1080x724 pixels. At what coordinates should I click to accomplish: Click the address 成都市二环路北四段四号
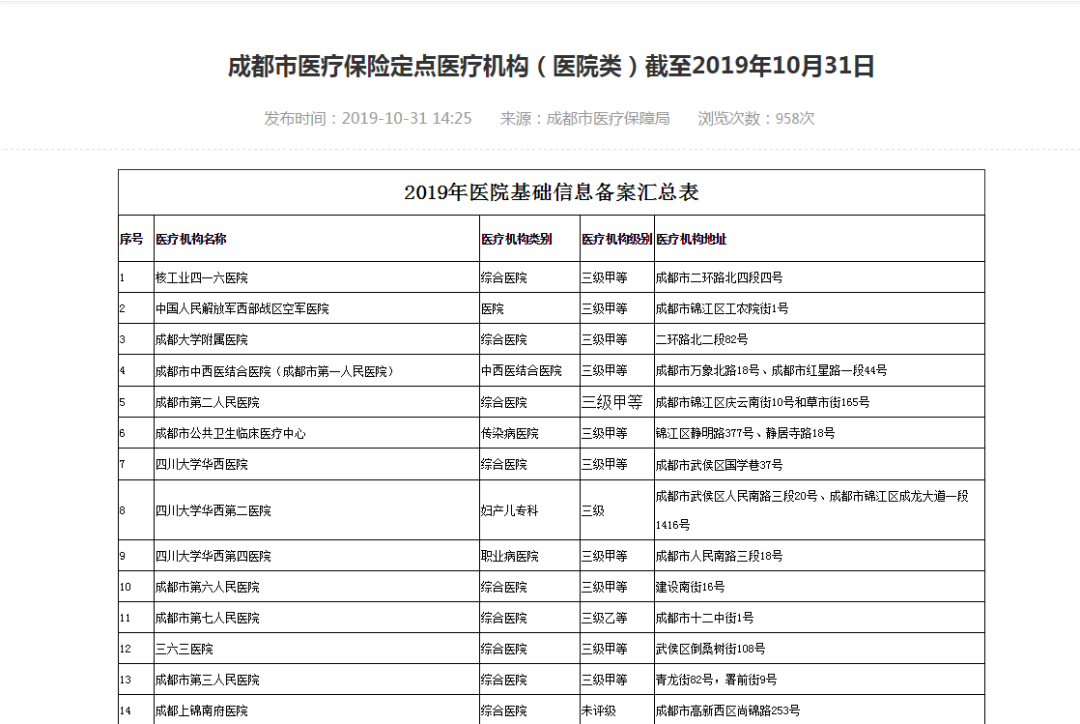point(719,278)
